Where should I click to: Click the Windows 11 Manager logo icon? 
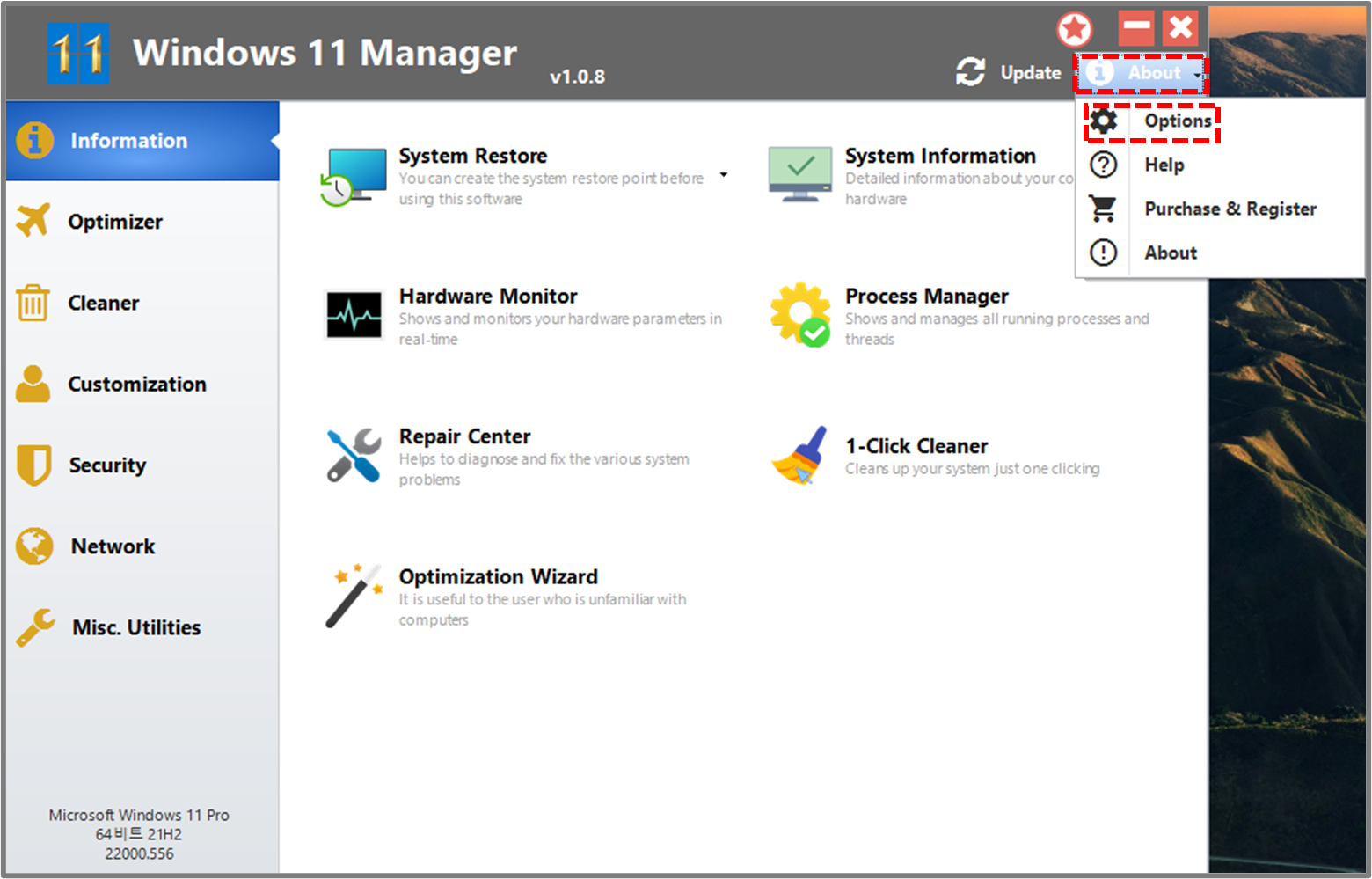[78, 54]
